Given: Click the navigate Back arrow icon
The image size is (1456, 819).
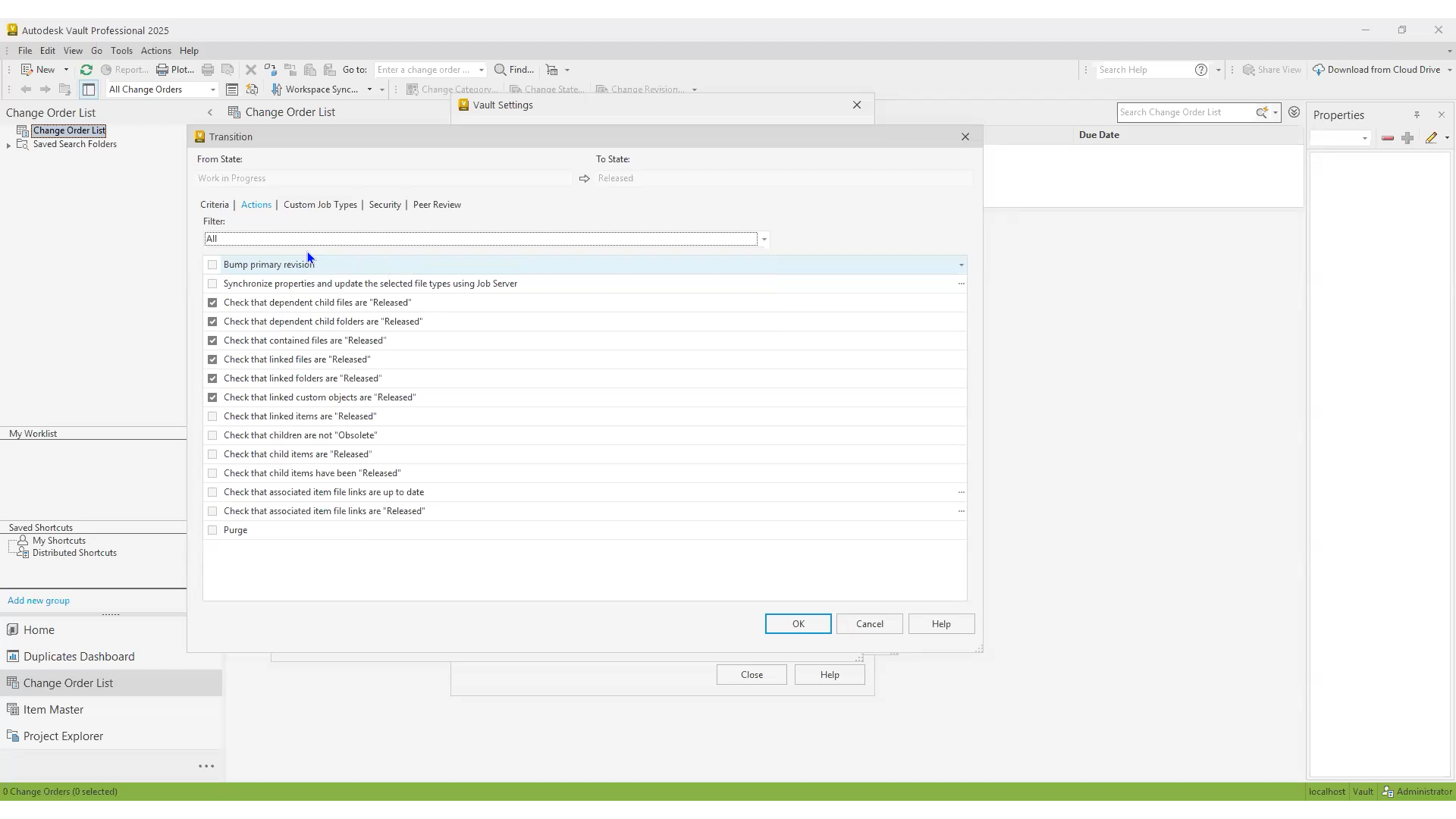Looking at the screenshot, I should point(26,89).
